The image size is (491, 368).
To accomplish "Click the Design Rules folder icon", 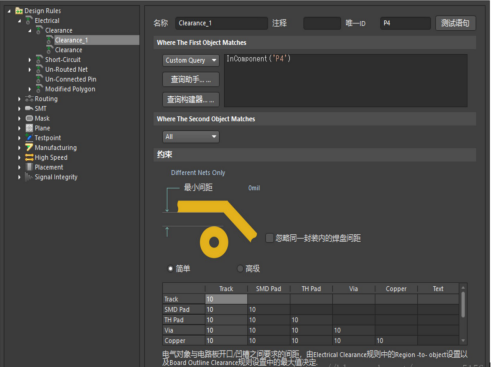I will click(x=19, y=11).
